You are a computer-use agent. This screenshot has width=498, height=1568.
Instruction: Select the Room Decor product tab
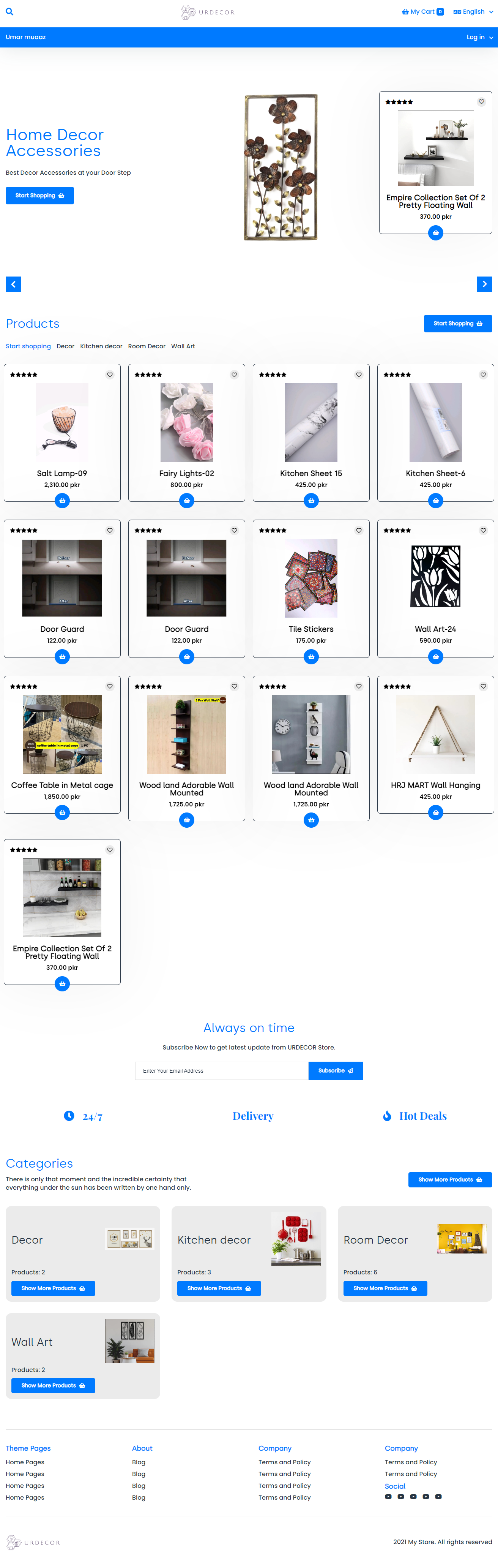pos(147,346)
